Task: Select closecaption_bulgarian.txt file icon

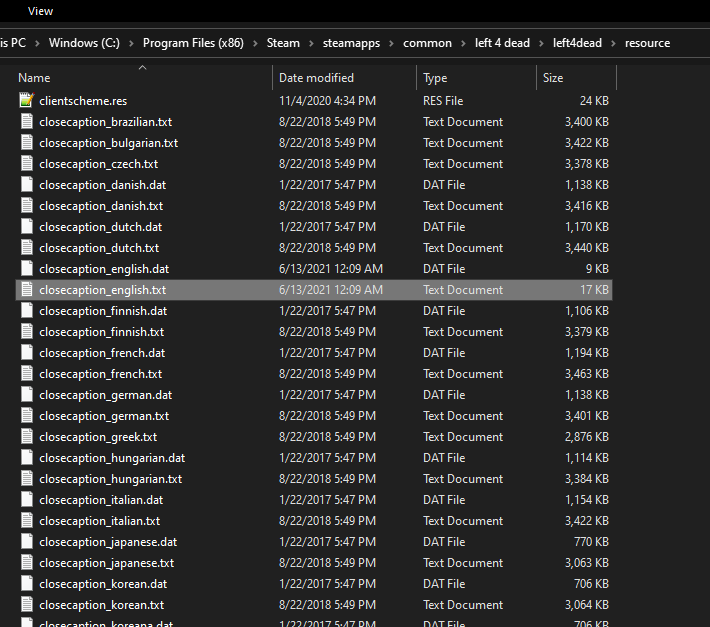Action: pos(27,143)
